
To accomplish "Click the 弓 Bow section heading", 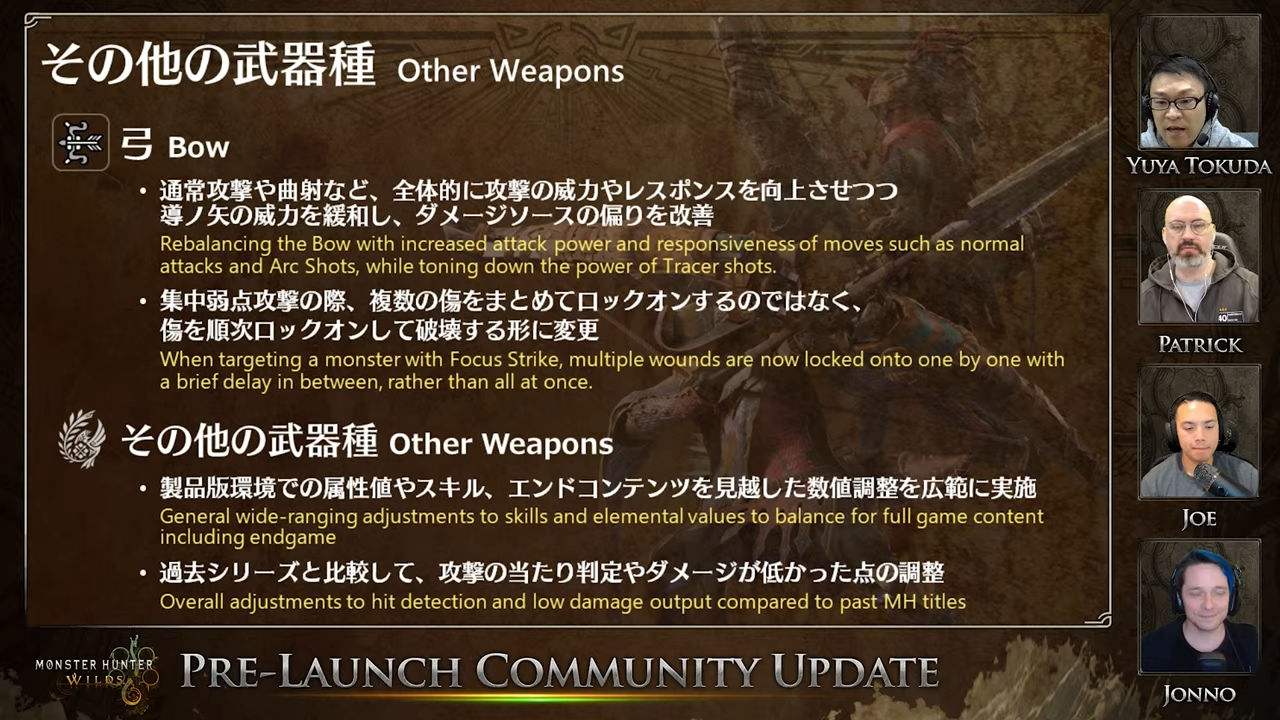I will [x=175, y=145].
